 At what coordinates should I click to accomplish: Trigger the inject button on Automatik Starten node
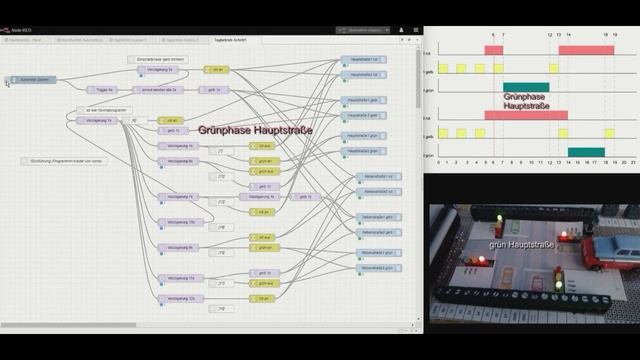point(8,80)
